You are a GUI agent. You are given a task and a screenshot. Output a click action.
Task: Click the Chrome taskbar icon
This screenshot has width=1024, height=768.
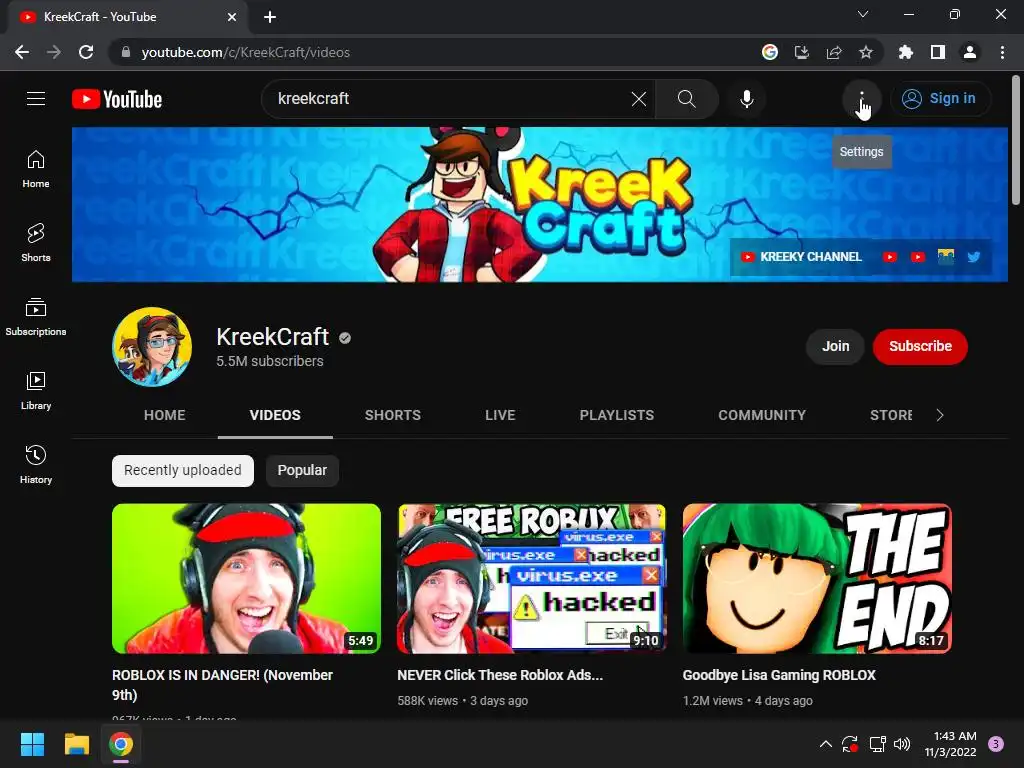click(121, 744)
